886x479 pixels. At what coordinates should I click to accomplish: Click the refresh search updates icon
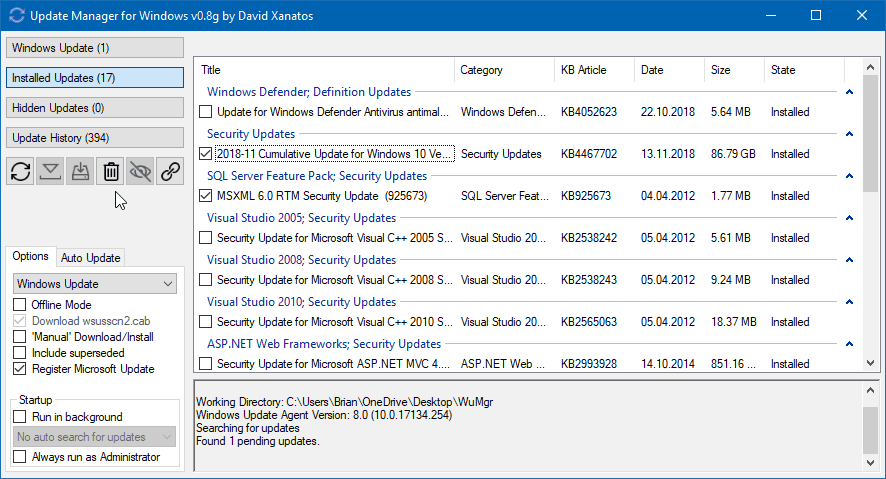tap(20, 171)
